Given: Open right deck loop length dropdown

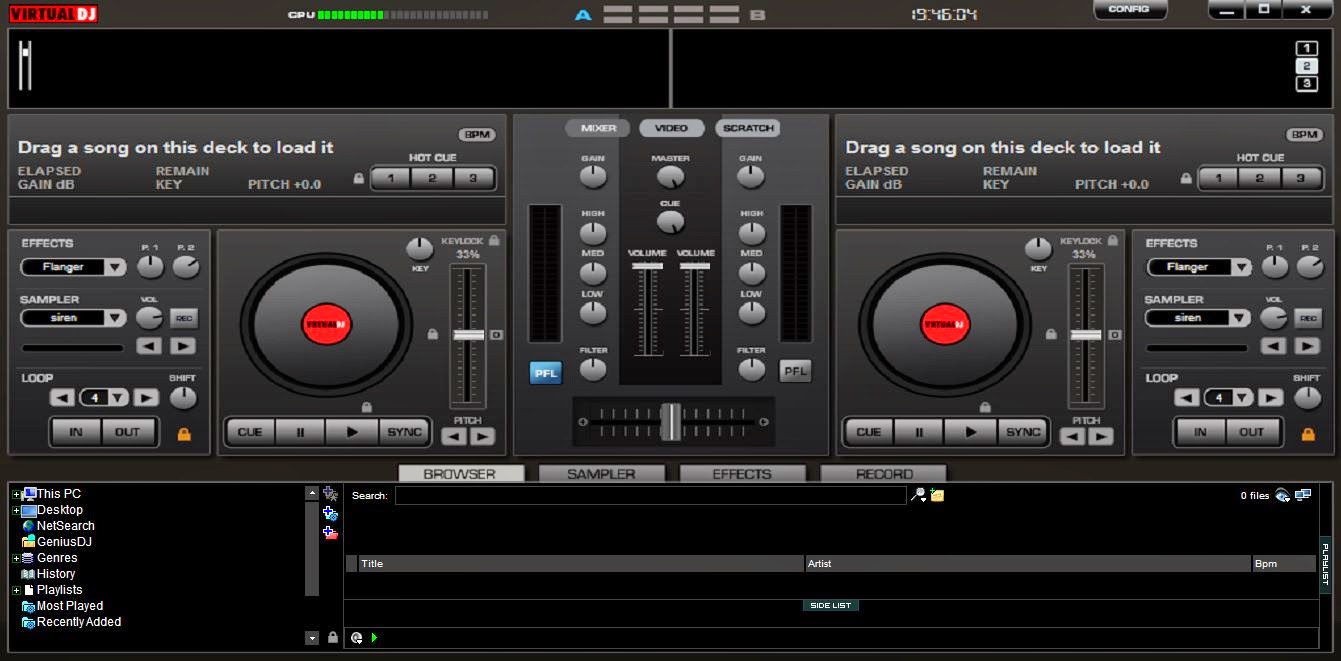Looking at the screenshot, I should (x=1242, y=398).
